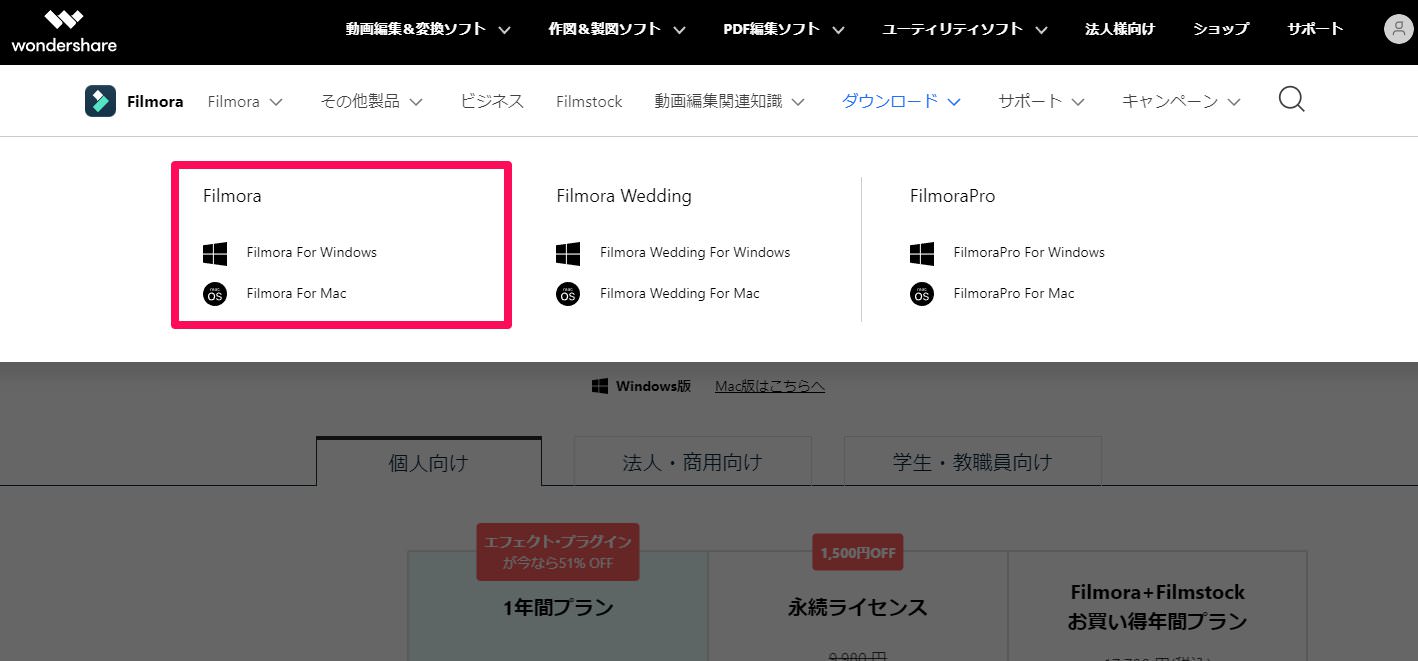Expand the サポート dropdown in Filmora bar
The image size is (1418, 661).
click(x=1041, y=101)
